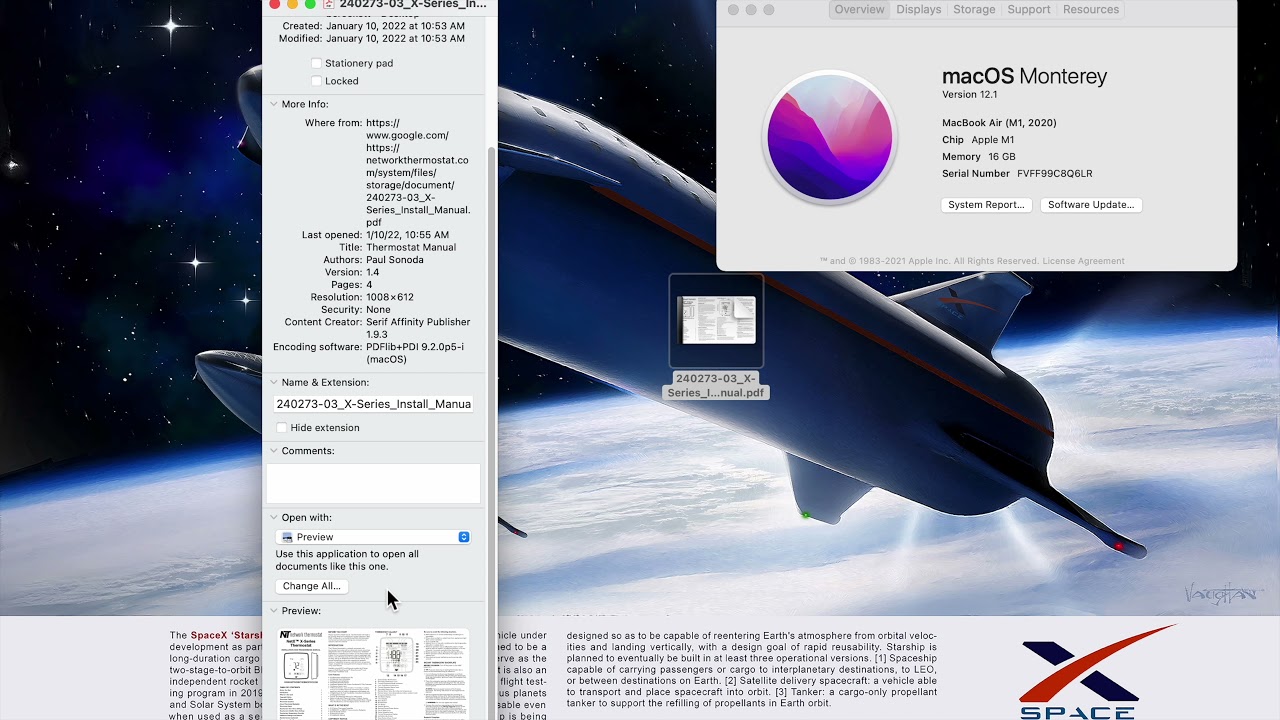Click the Software Update... button

[1091, 205]
